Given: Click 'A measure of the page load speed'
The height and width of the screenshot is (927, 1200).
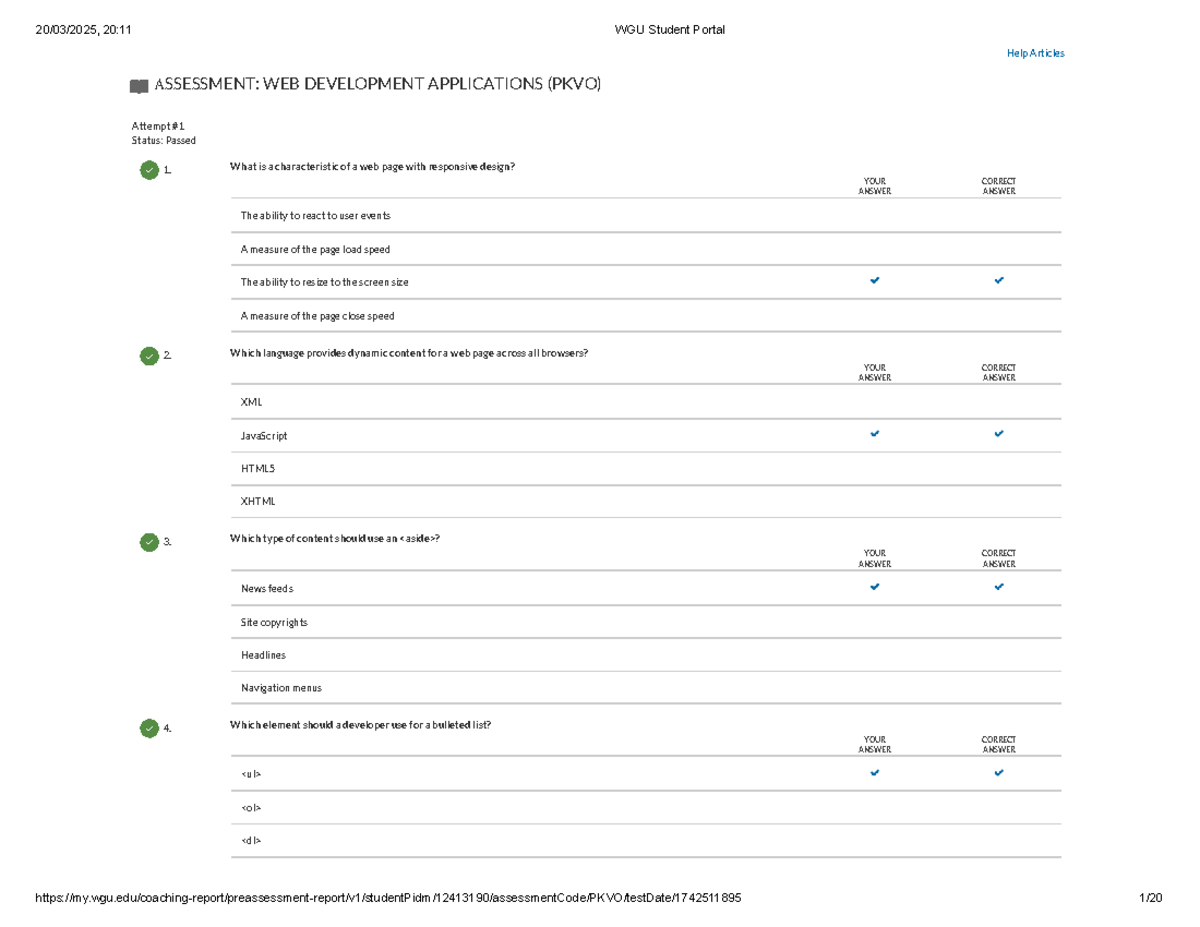Looking at the screenshot, I should click(315, 249).
